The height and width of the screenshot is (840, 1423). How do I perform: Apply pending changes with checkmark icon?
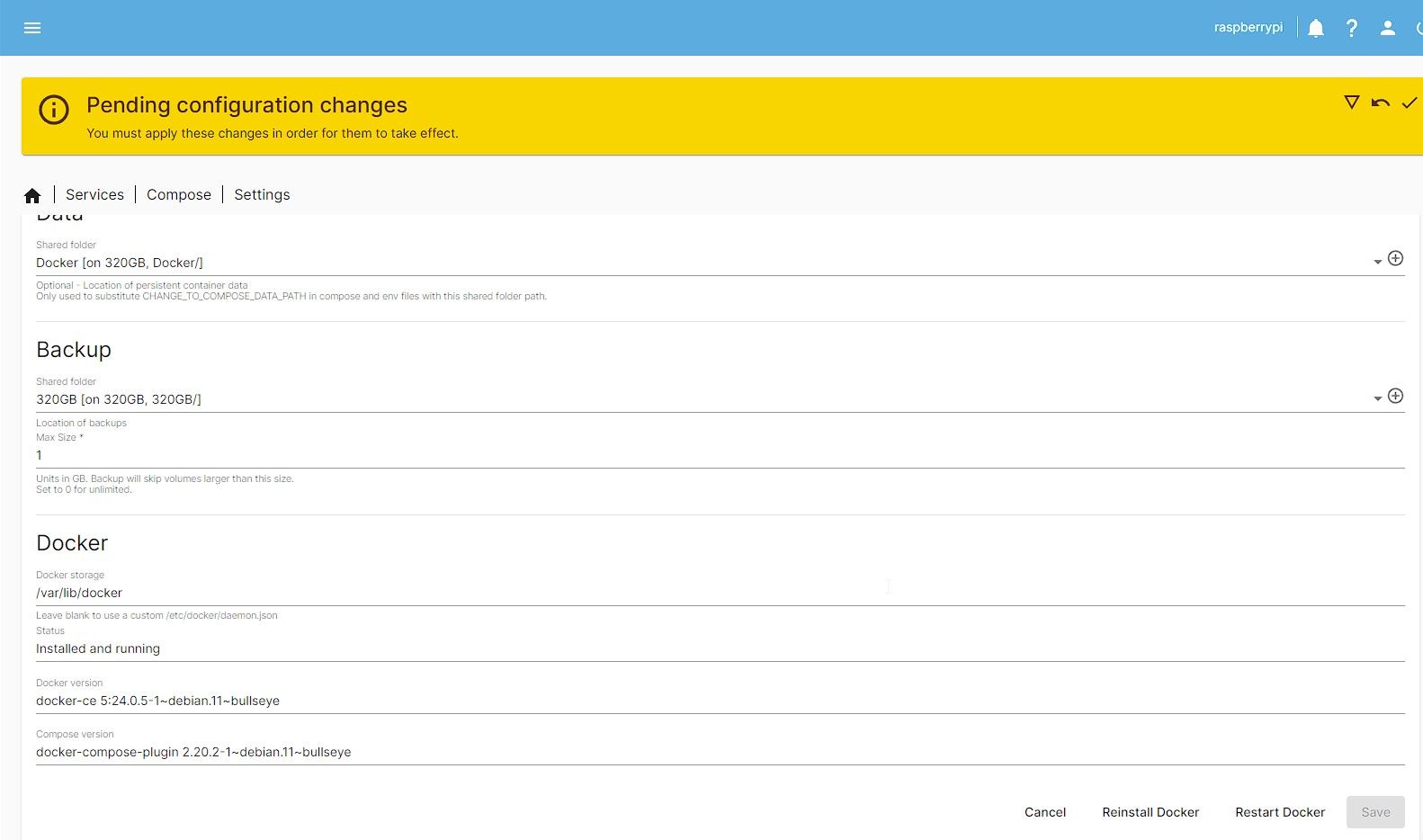(x=1409, y=103)
